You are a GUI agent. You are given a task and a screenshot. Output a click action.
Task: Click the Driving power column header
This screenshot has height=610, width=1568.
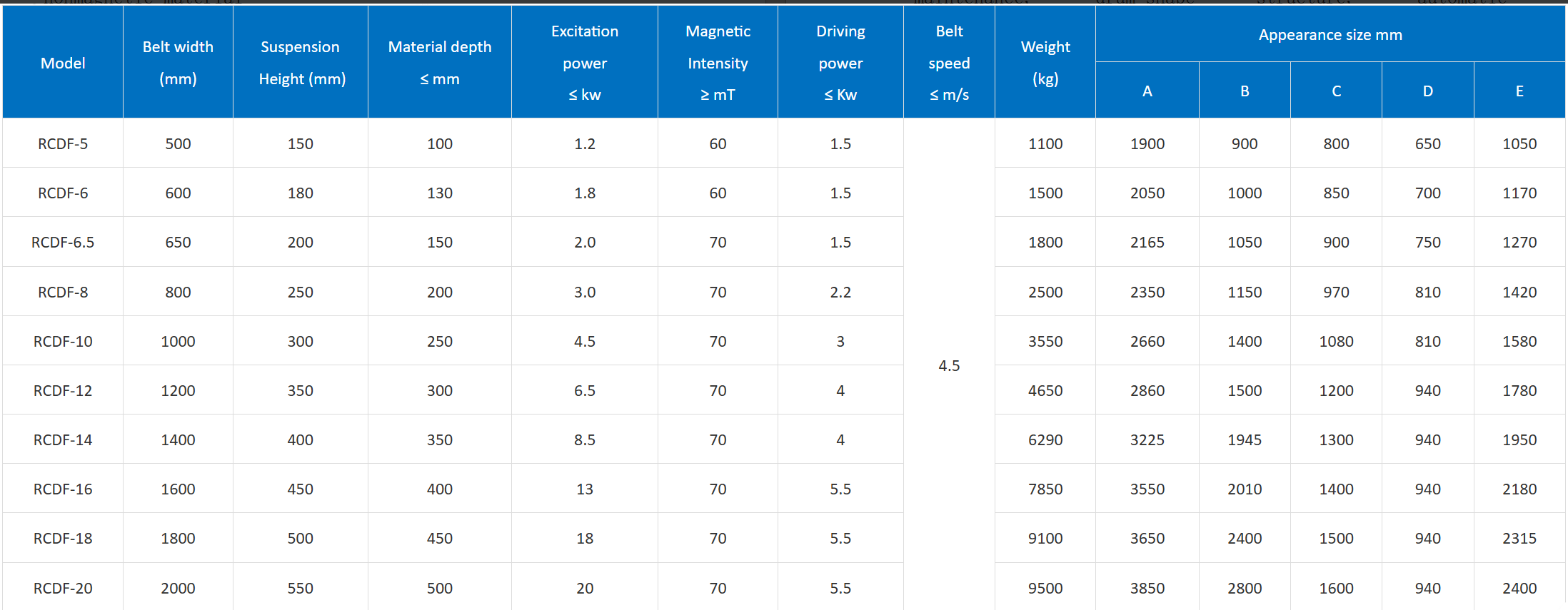pos(840,63)
